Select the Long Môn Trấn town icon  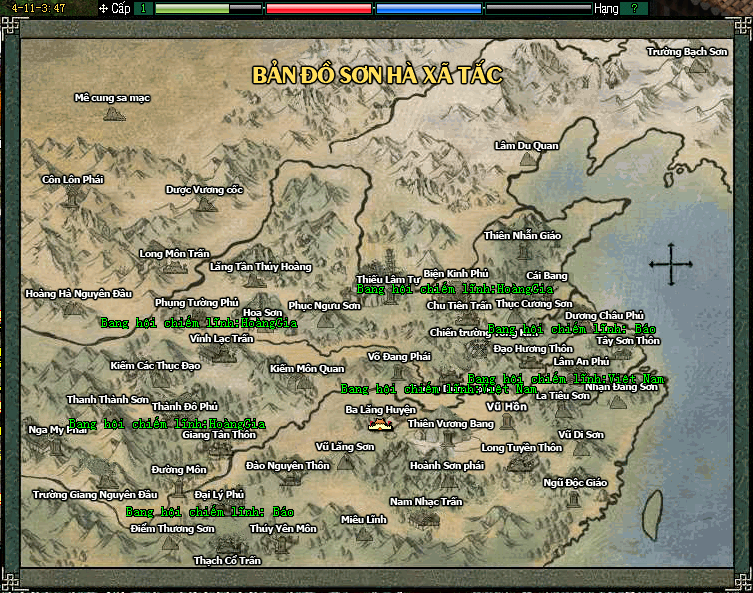(x=175, y=267)
